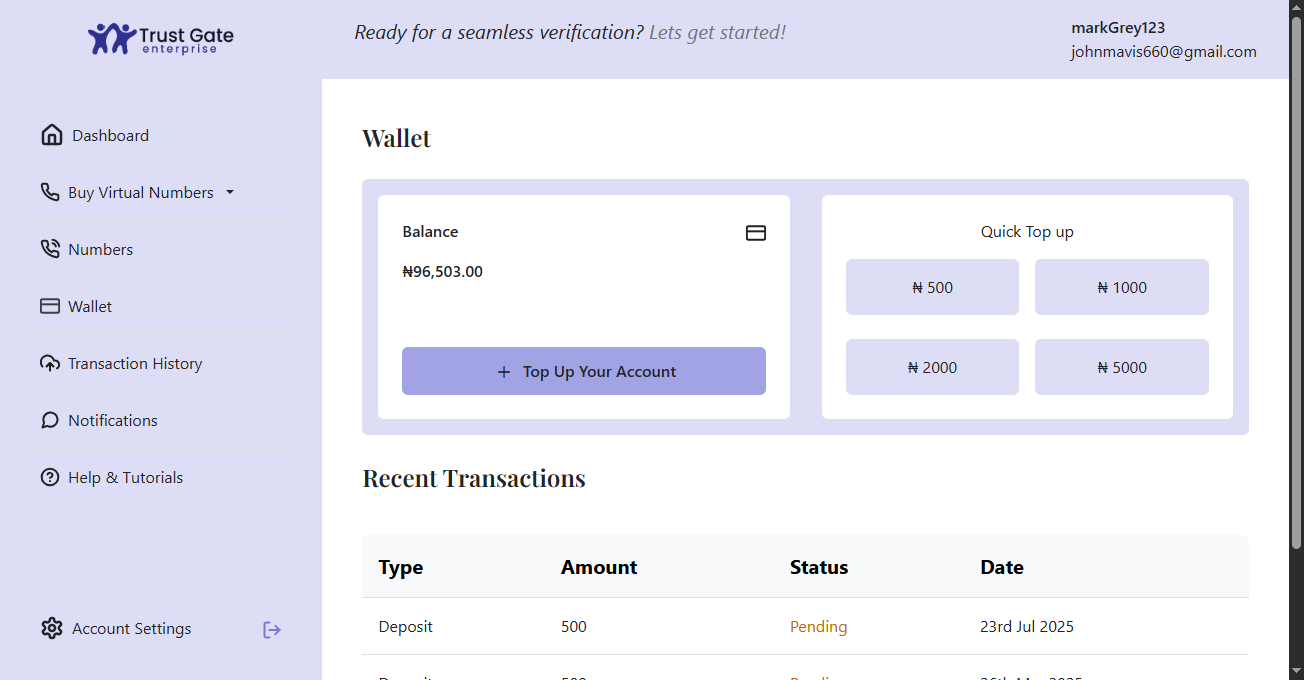
Task: Click the card icon in Balance panel
Action: [x=756, y=232]
